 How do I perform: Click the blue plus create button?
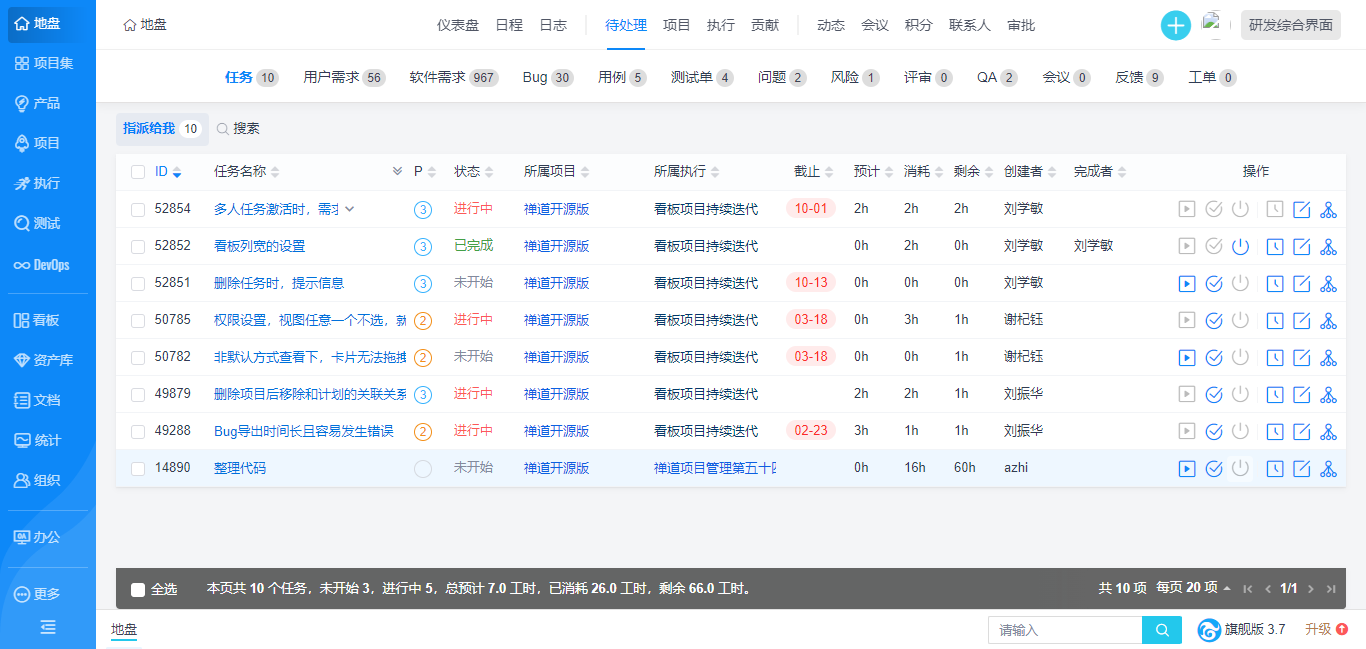pos(1176,25)
